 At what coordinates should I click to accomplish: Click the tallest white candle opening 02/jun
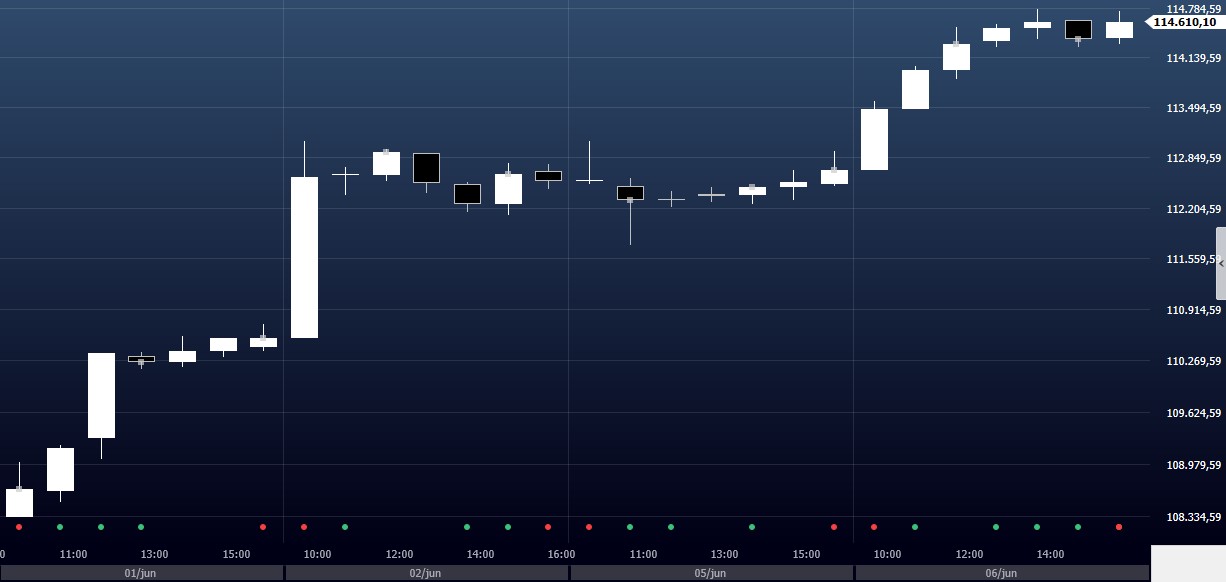click(x=304, y=257)
